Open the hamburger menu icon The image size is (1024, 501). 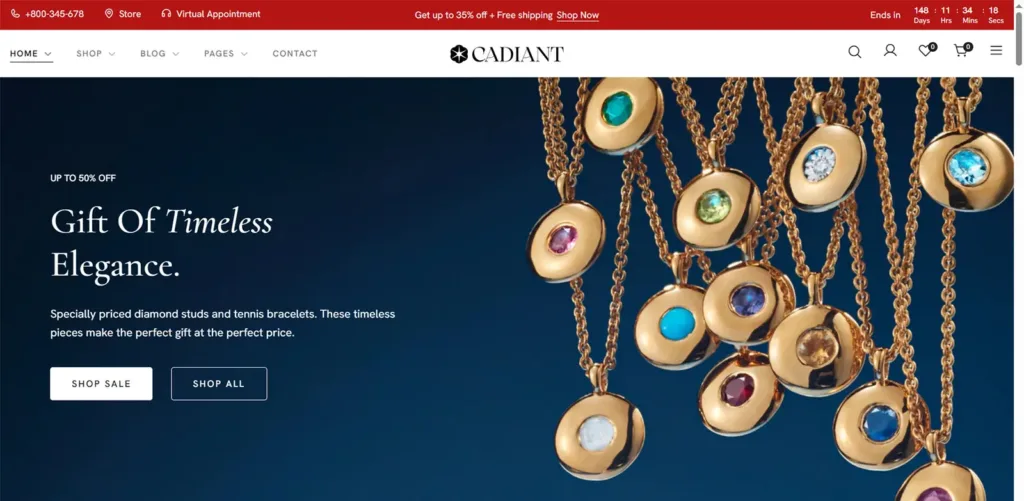point(996,50)
